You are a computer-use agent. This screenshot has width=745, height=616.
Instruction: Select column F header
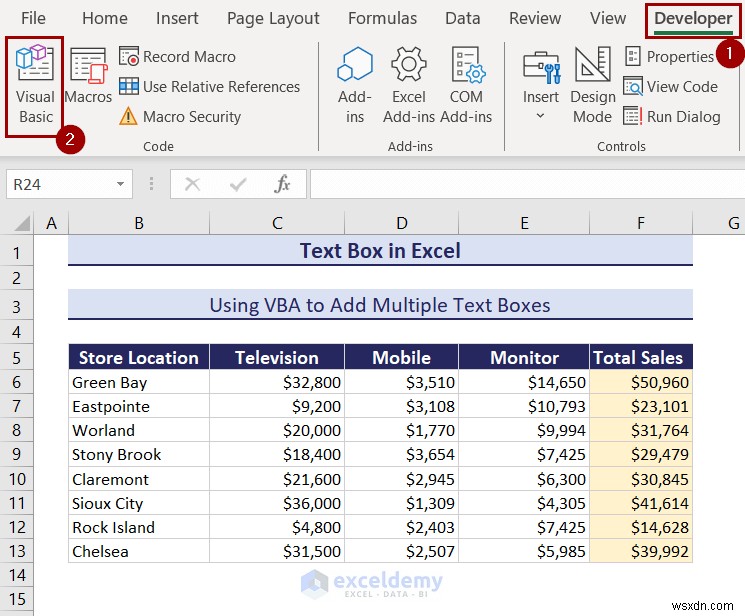[x=641, y=222]
